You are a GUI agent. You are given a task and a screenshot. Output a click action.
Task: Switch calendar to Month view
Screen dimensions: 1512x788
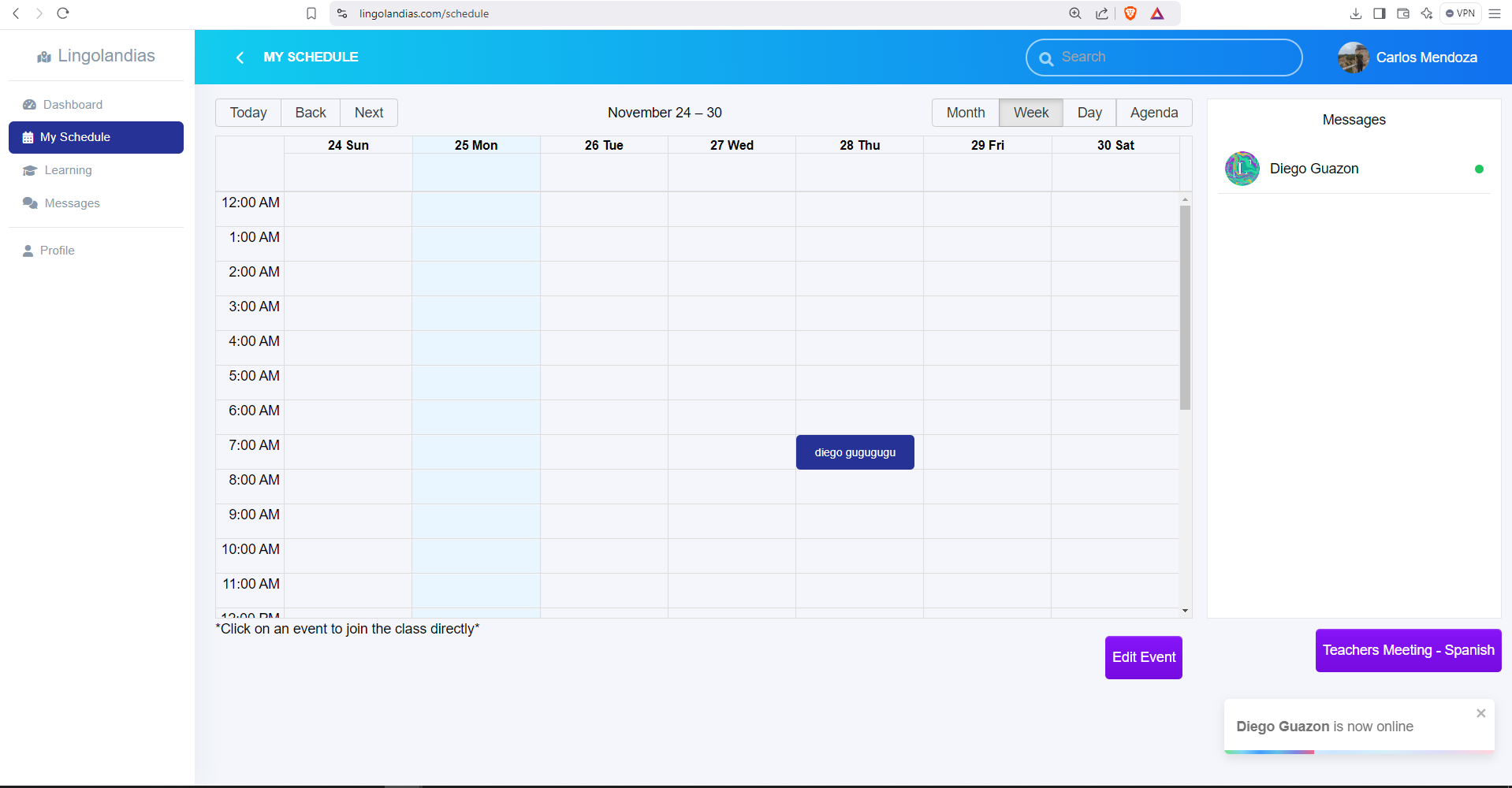point(965,113)
